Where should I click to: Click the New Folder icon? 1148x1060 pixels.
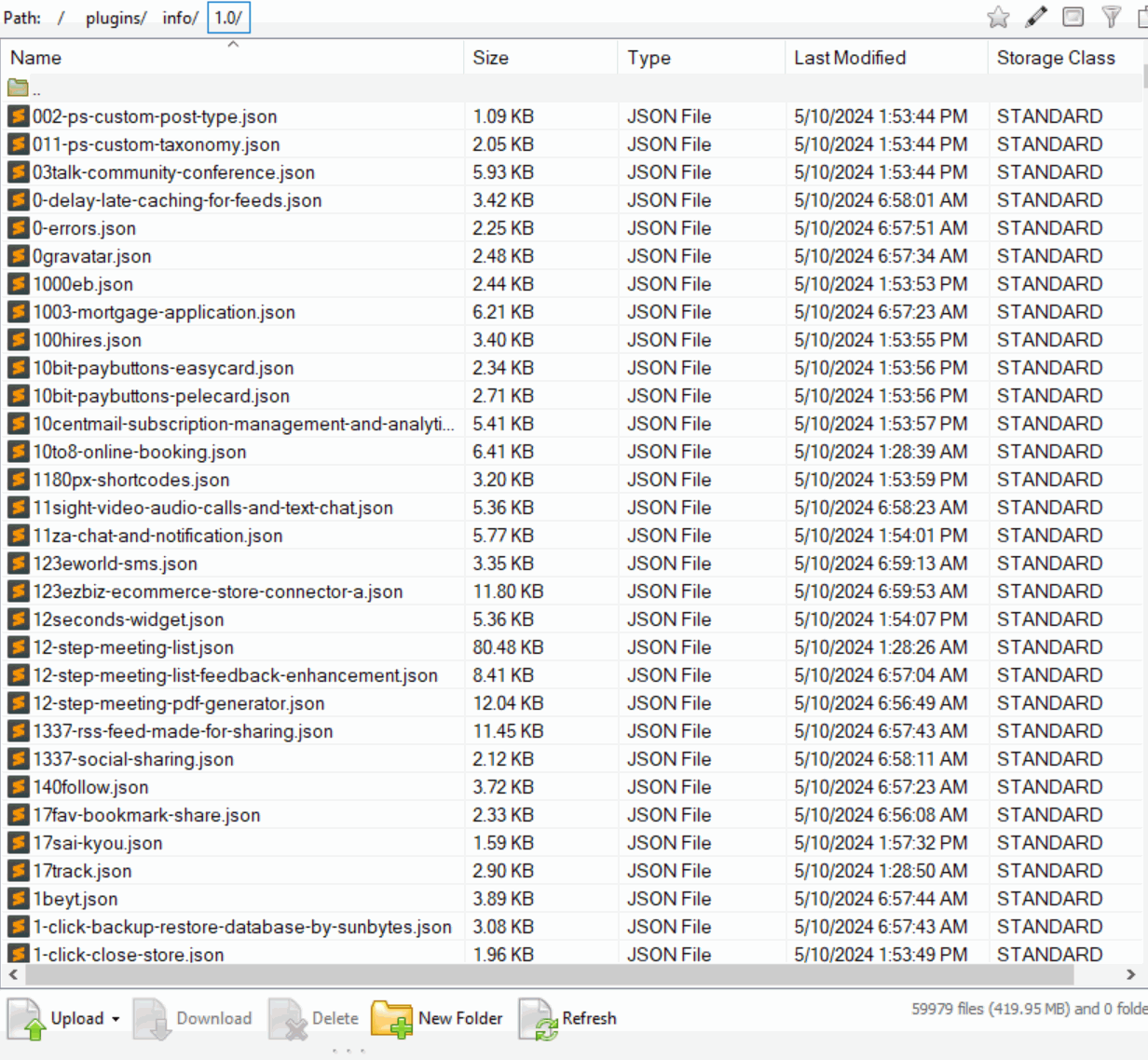pos(391,1019)
